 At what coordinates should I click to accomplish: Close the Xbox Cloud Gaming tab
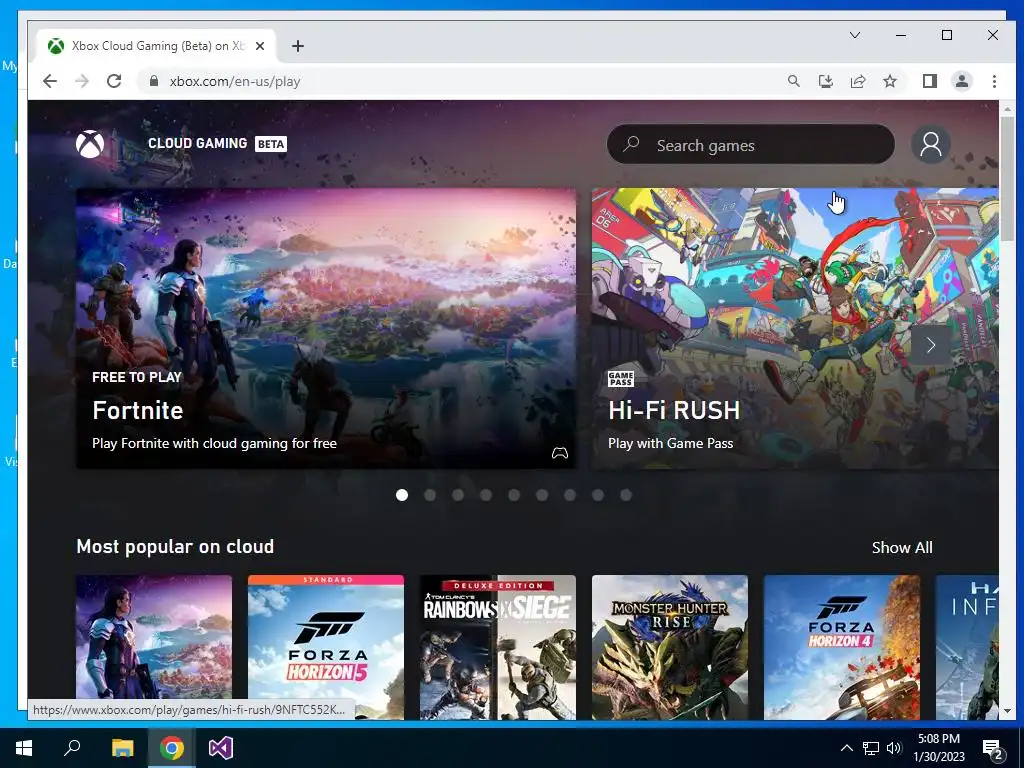(x=260, y=46)
